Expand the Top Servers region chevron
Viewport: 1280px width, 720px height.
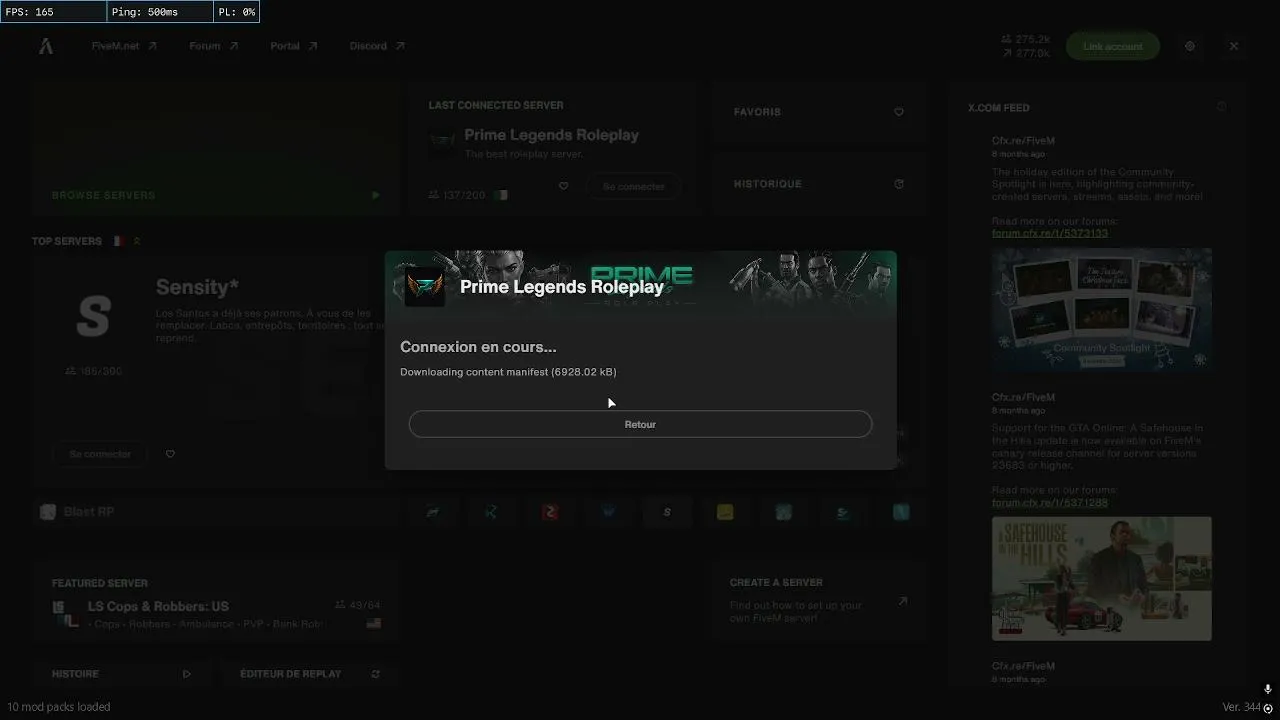pyautogui.click(x=137, y=241)
